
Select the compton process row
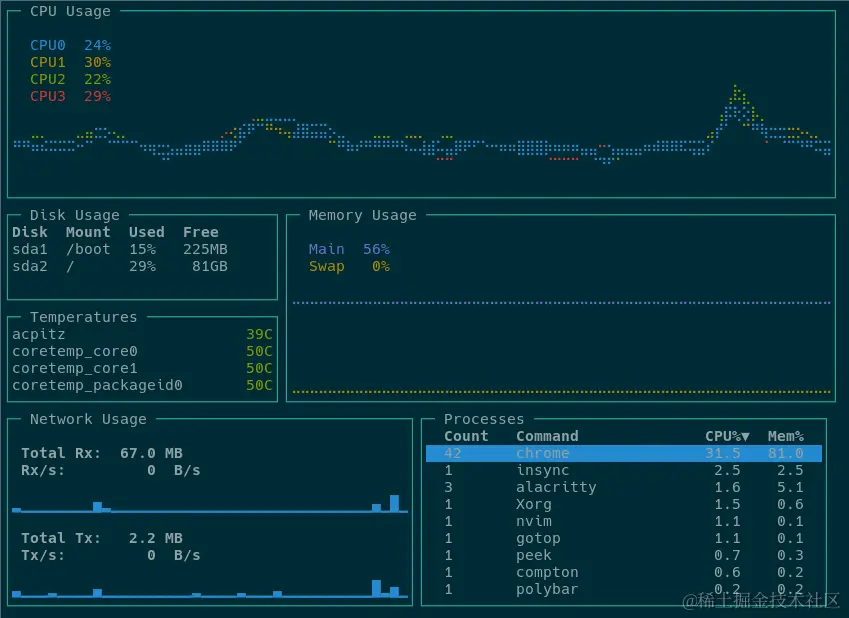click(x=624, y=573)
